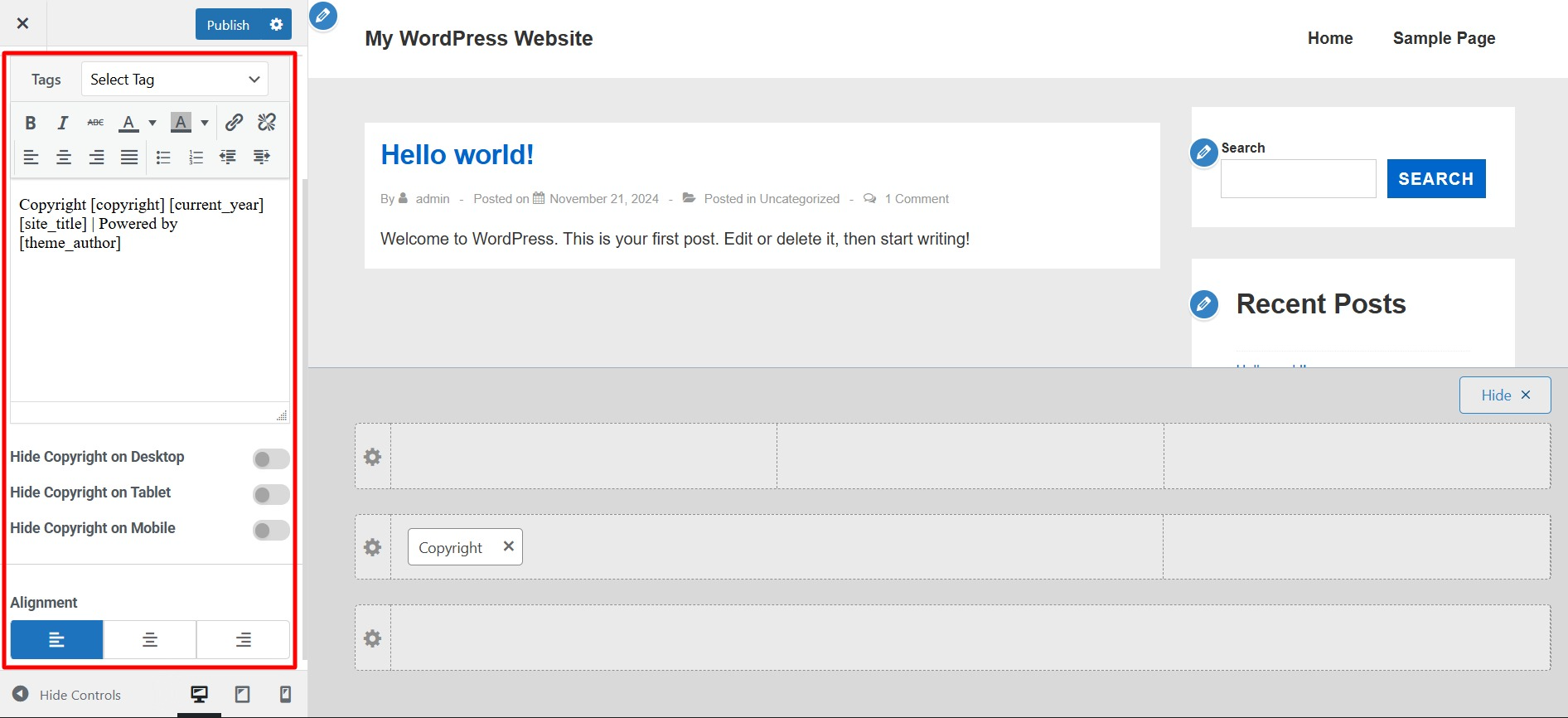Insert or edit link icon
Screen dimensions: 1568x718
[235, 123]
